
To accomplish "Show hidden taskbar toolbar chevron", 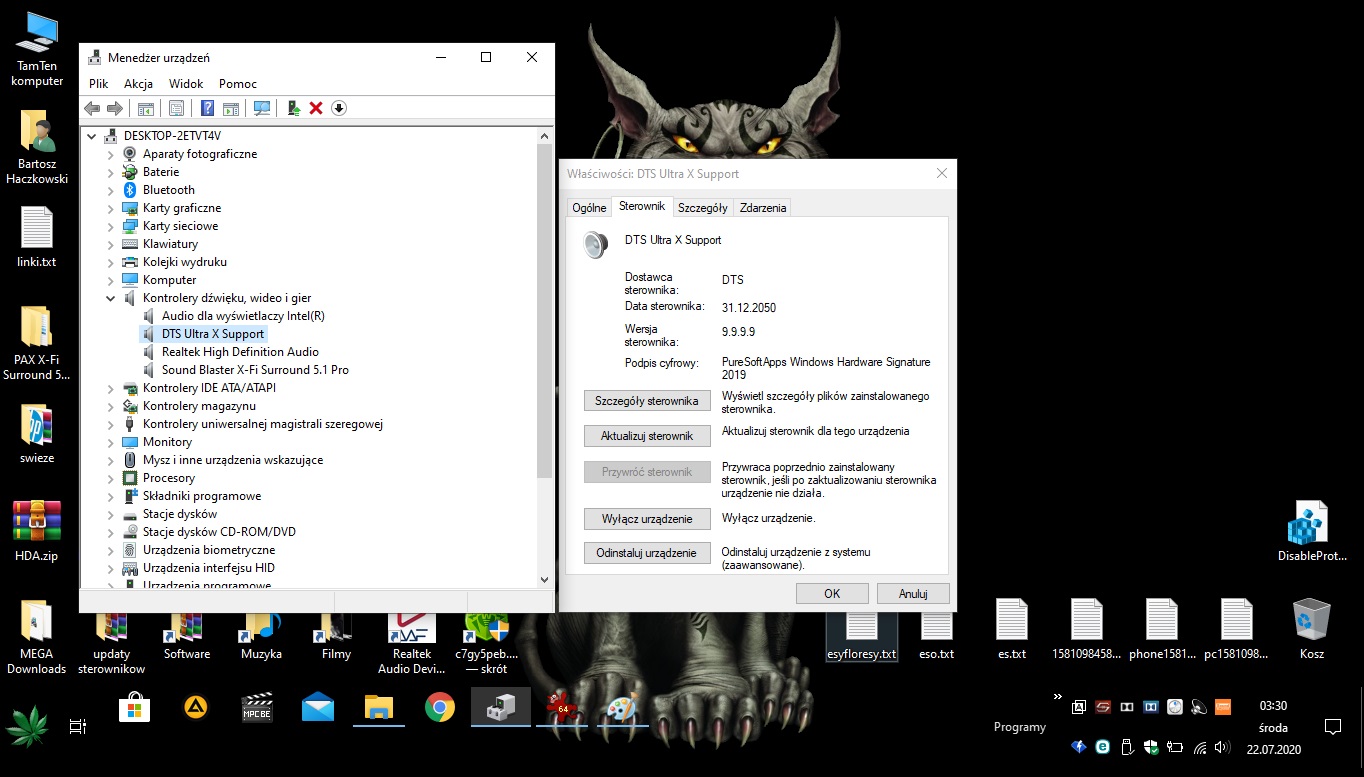I will [x=1058, y=697].
